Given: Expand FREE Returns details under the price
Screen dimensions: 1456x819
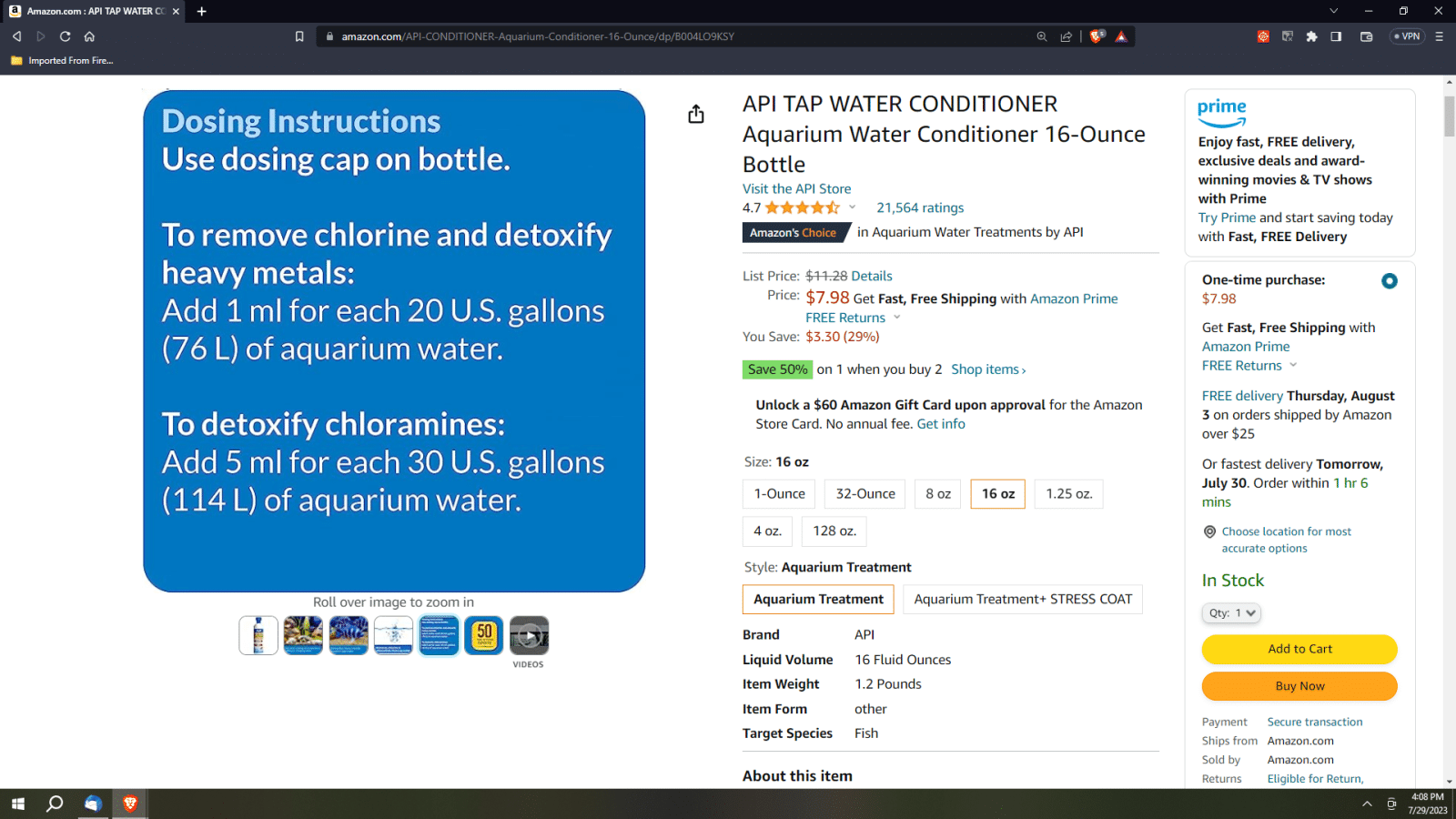Looking at the screenshot, I should coord(896,318).
